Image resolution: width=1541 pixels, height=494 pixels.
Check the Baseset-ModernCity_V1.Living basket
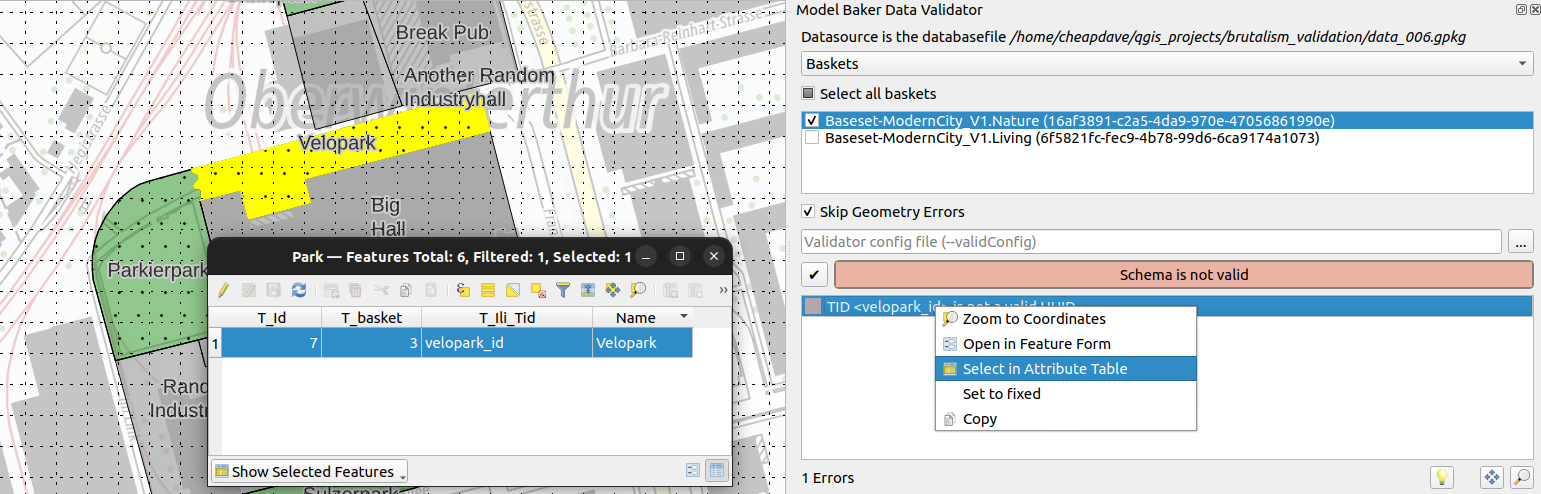pyautogui.click(x=812, y=138)
